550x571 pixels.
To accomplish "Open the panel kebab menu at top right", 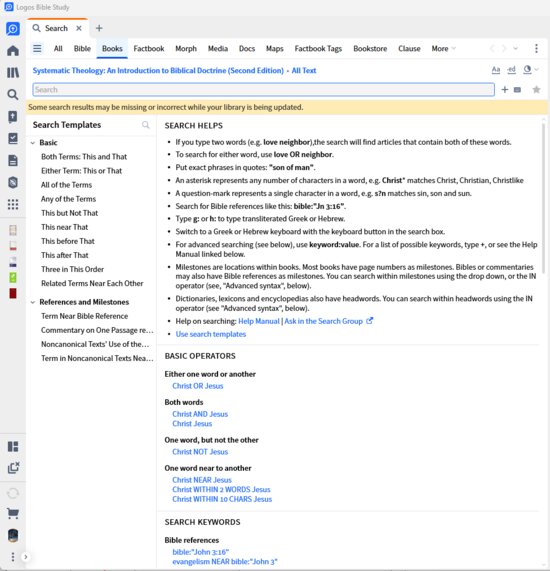I will point(536,48).
